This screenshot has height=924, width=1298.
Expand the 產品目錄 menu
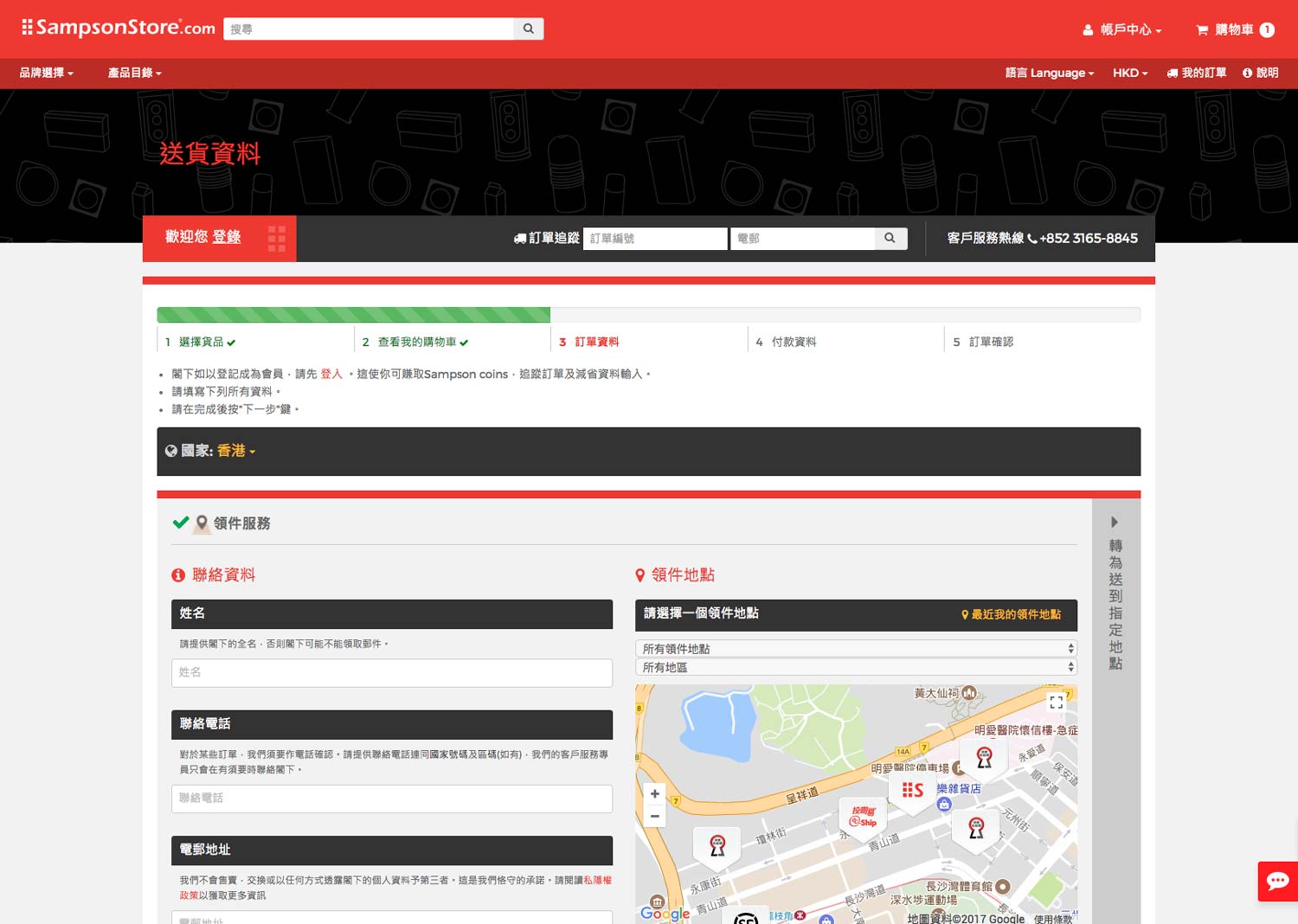[x=134, y=73]
